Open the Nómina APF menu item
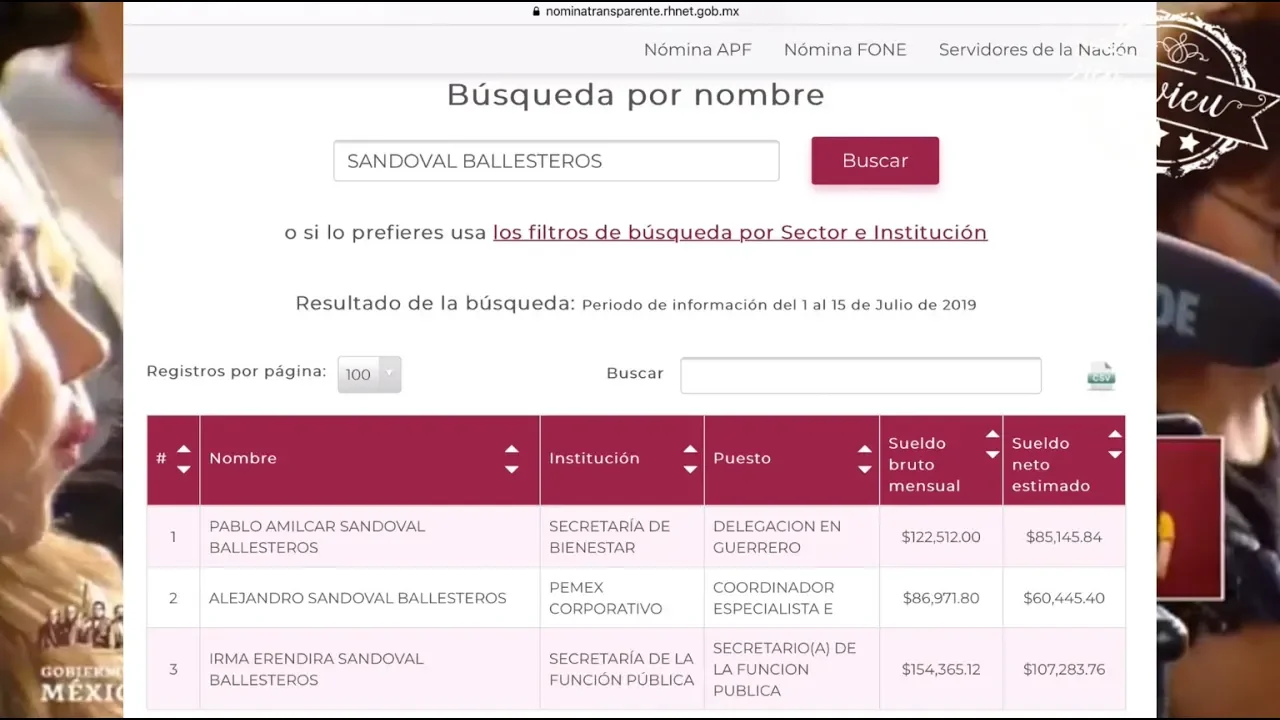Image resolution: width=1280 pixels, height=720 pixels. coord(698,50)
